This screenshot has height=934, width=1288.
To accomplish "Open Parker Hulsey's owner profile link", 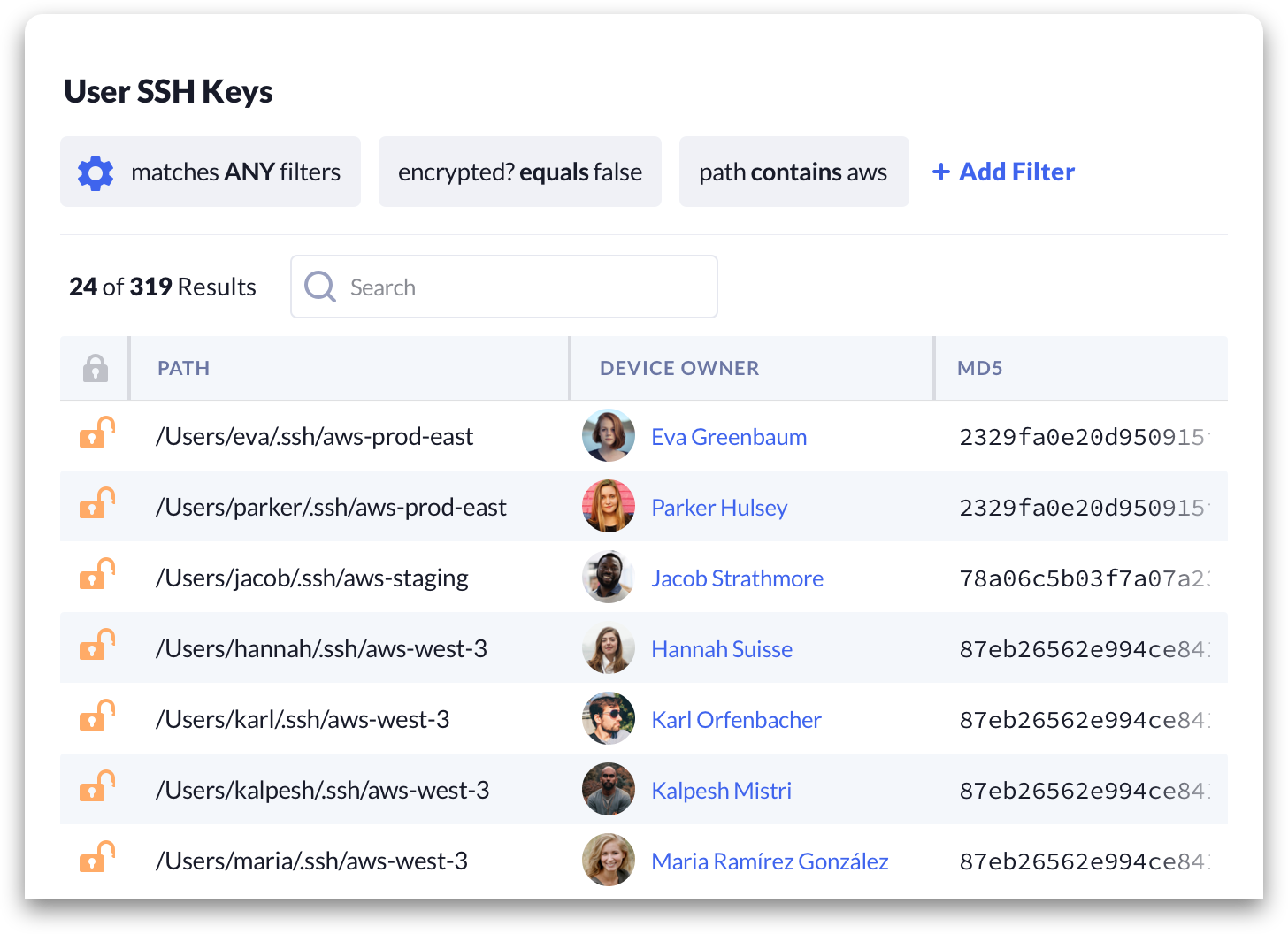I will point(719,508).
